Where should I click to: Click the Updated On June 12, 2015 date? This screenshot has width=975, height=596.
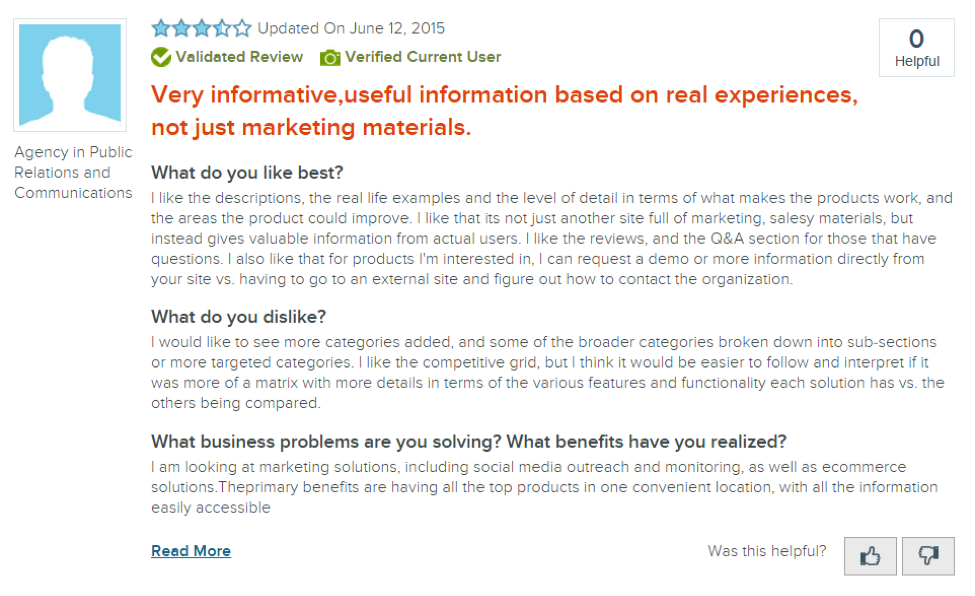pyautogui.click(x=351, y=29)
